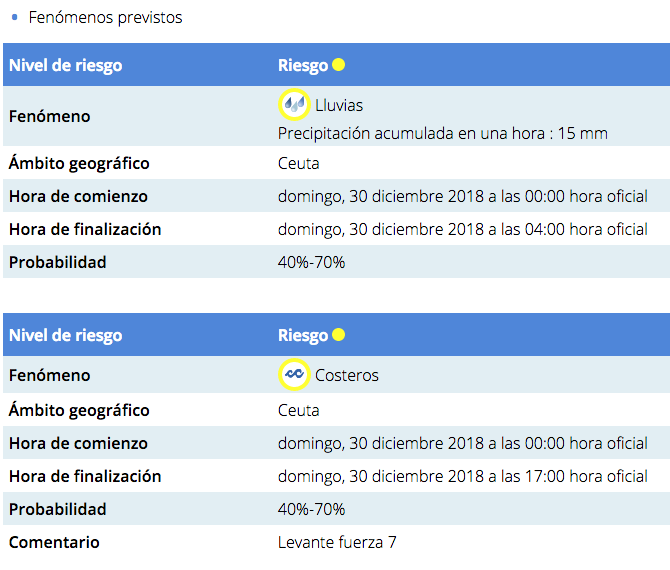The width and height of the screenshot is (670, 570).
Task: Click yellow risk dot in coastal table header
Action: (339, 335)
